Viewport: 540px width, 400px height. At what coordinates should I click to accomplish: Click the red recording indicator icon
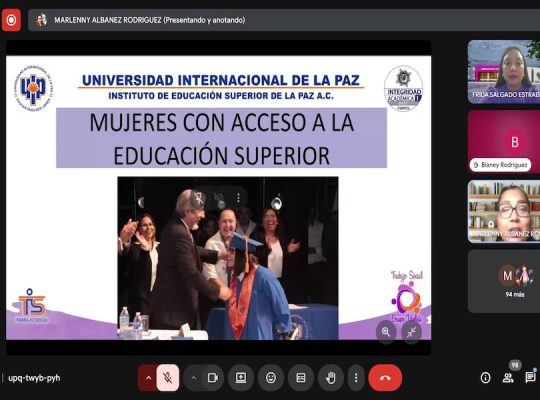[11, 20]
